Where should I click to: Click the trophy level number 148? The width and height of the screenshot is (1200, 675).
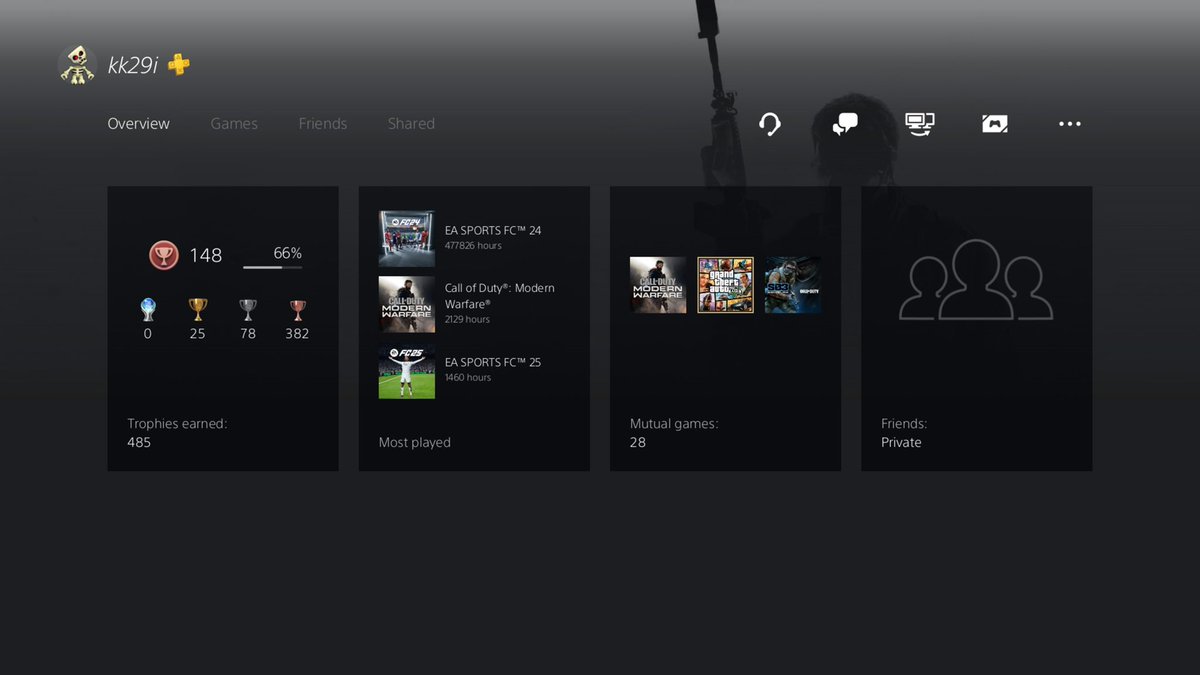point(206,256)
